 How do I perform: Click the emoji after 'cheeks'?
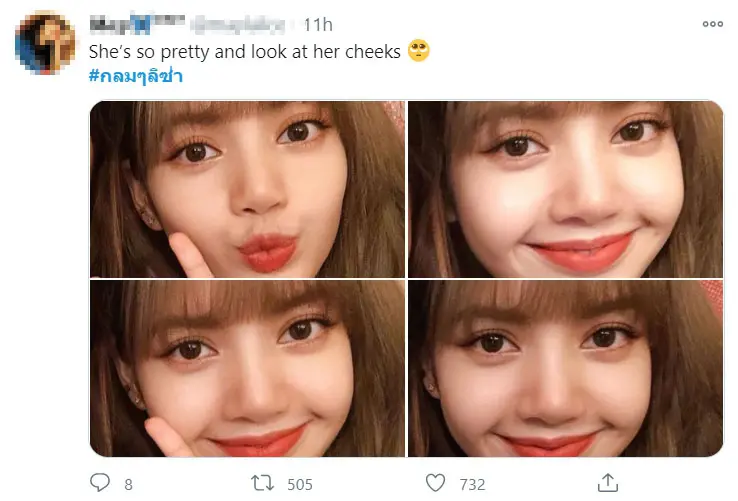[419, 50]
